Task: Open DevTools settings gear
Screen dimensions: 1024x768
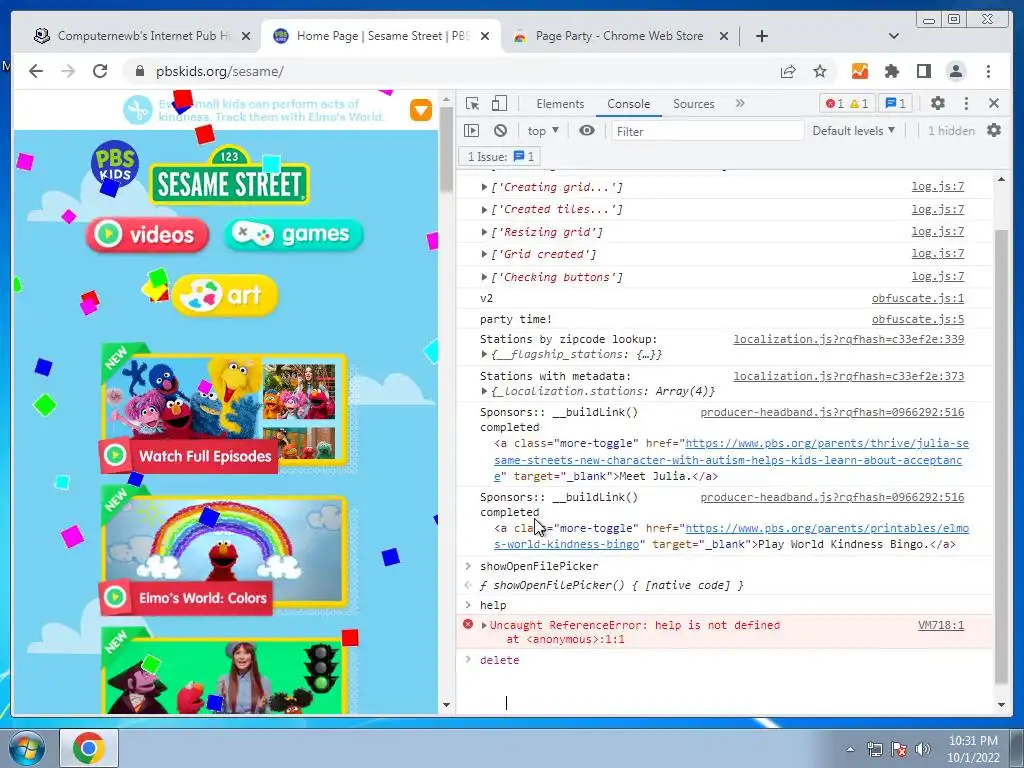Action: pos(938,103)
